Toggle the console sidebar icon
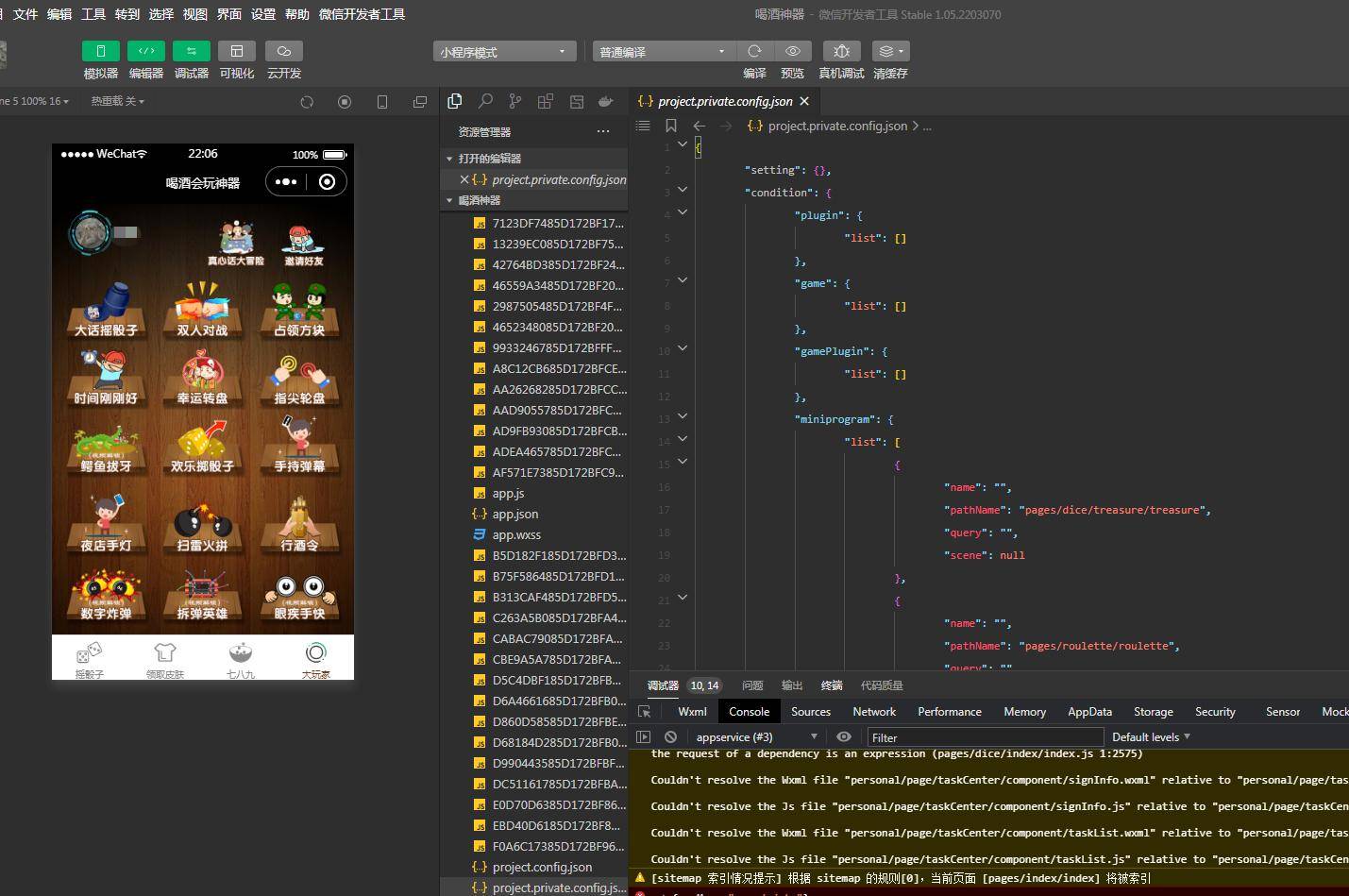Viewport: 1349px width, 896px height. (644, 737)
